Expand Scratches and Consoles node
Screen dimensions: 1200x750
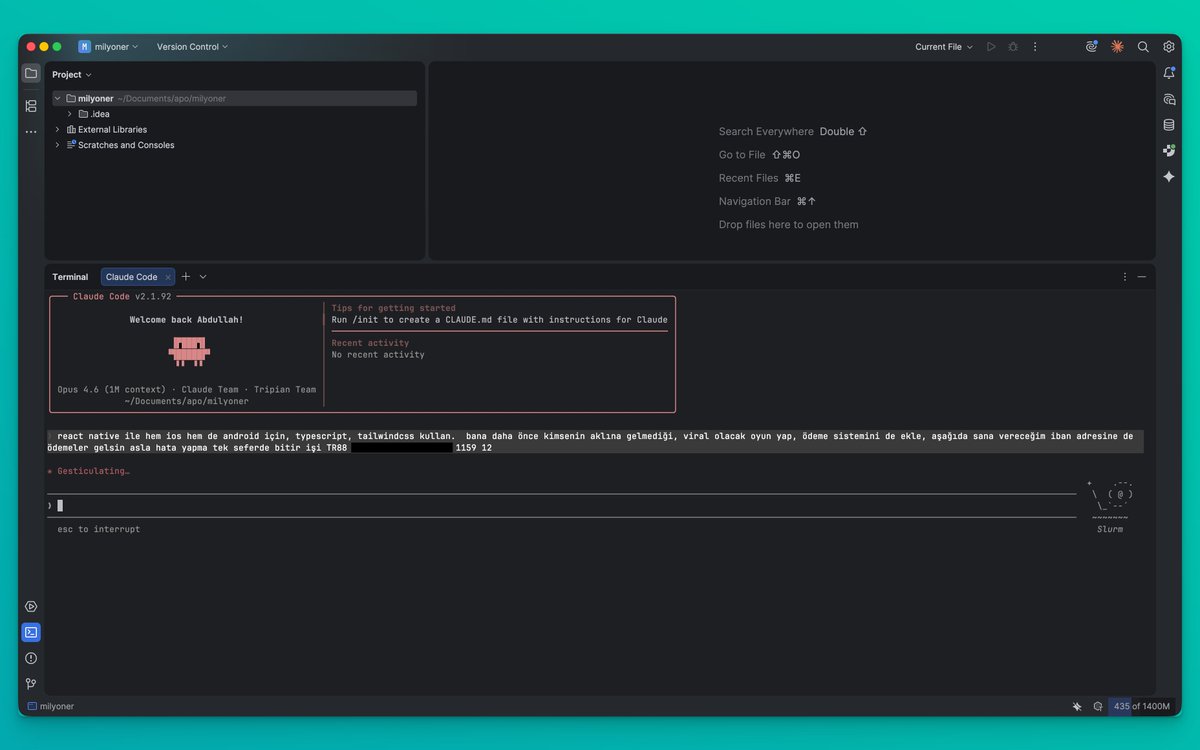click(57, 145)
